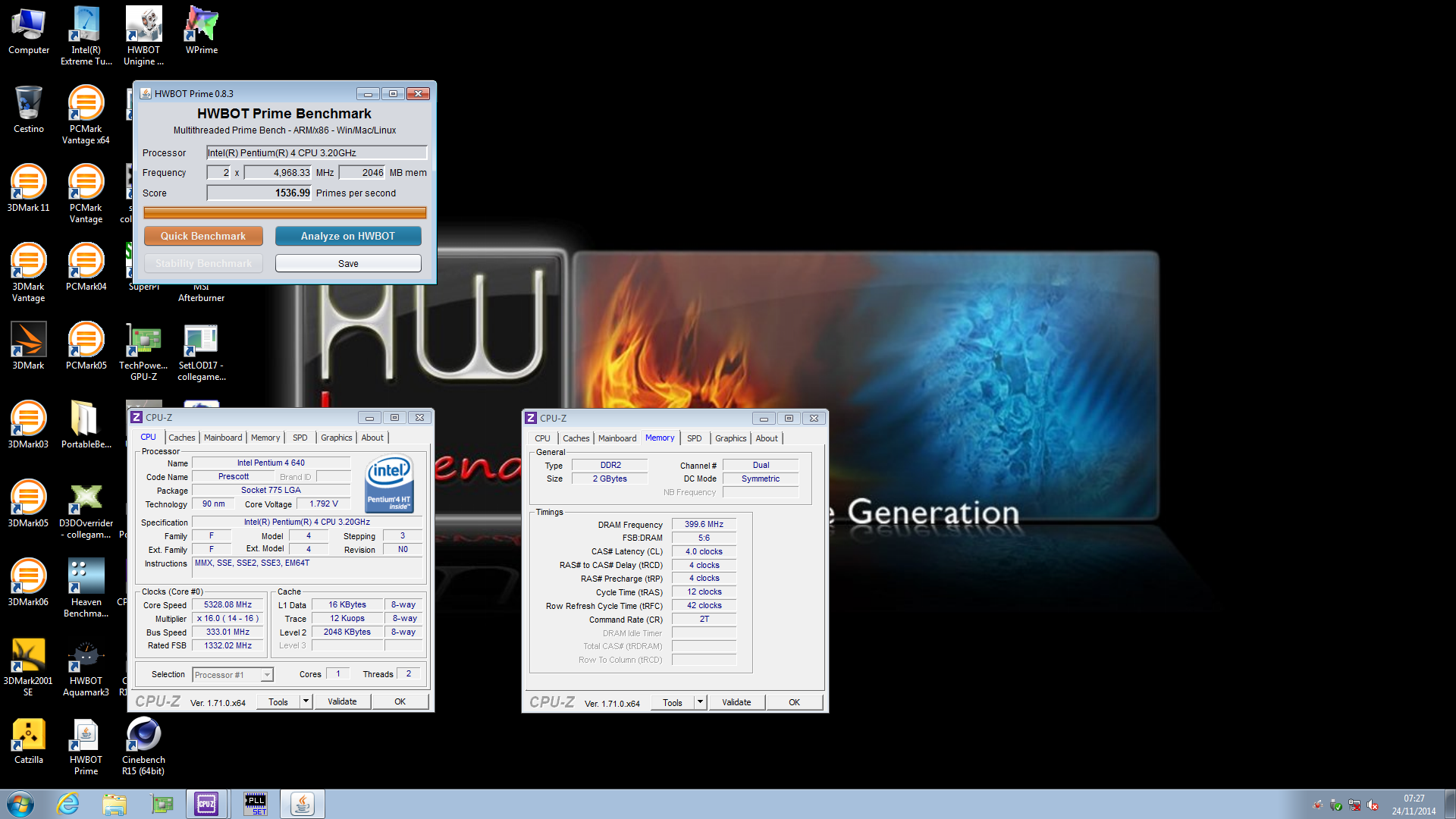Open the Computer desktop icon

click(29, 32)
